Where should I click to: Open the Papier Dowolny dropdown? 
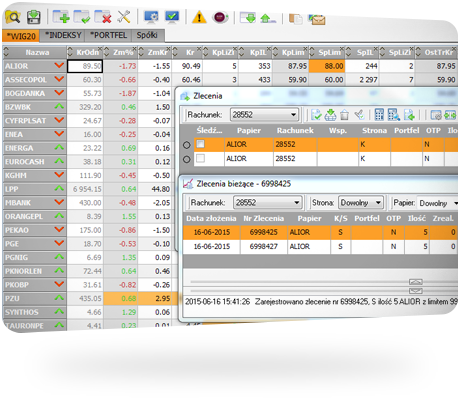pyautogui.click(x=438, y=203)
